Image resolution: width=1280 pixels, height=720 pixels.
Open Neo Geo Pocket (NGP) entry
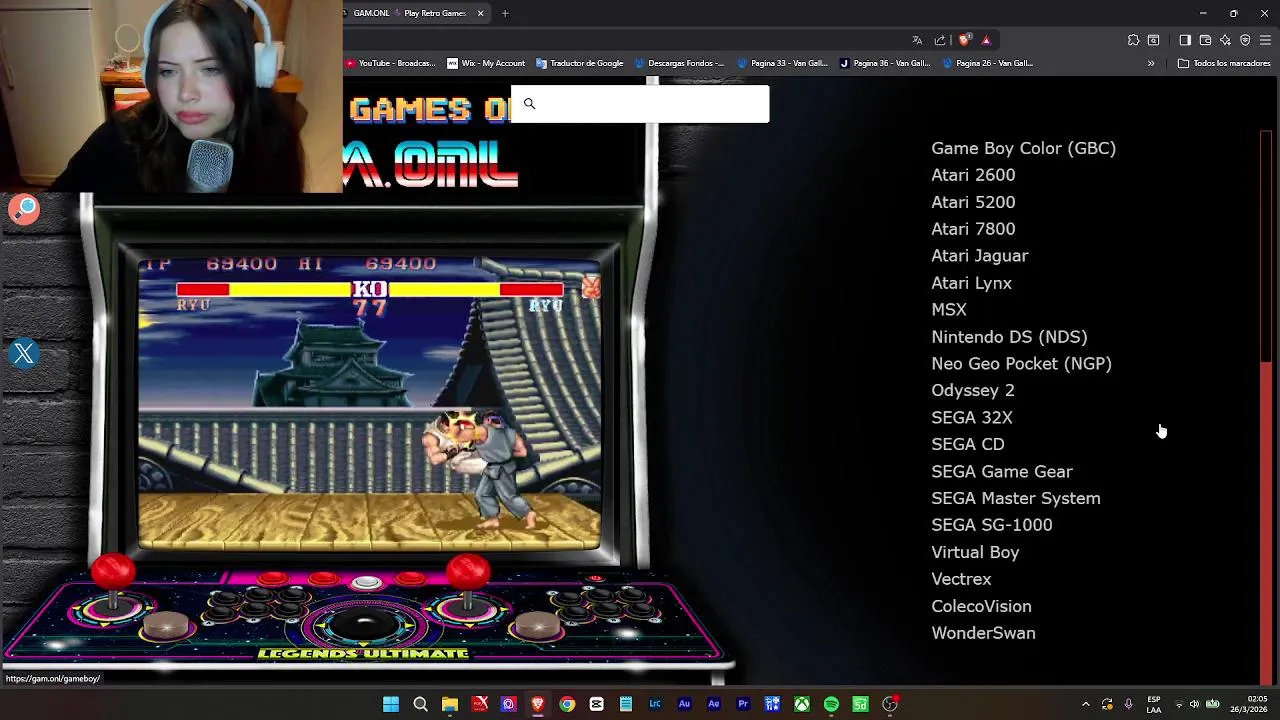tap(1021, 364)
